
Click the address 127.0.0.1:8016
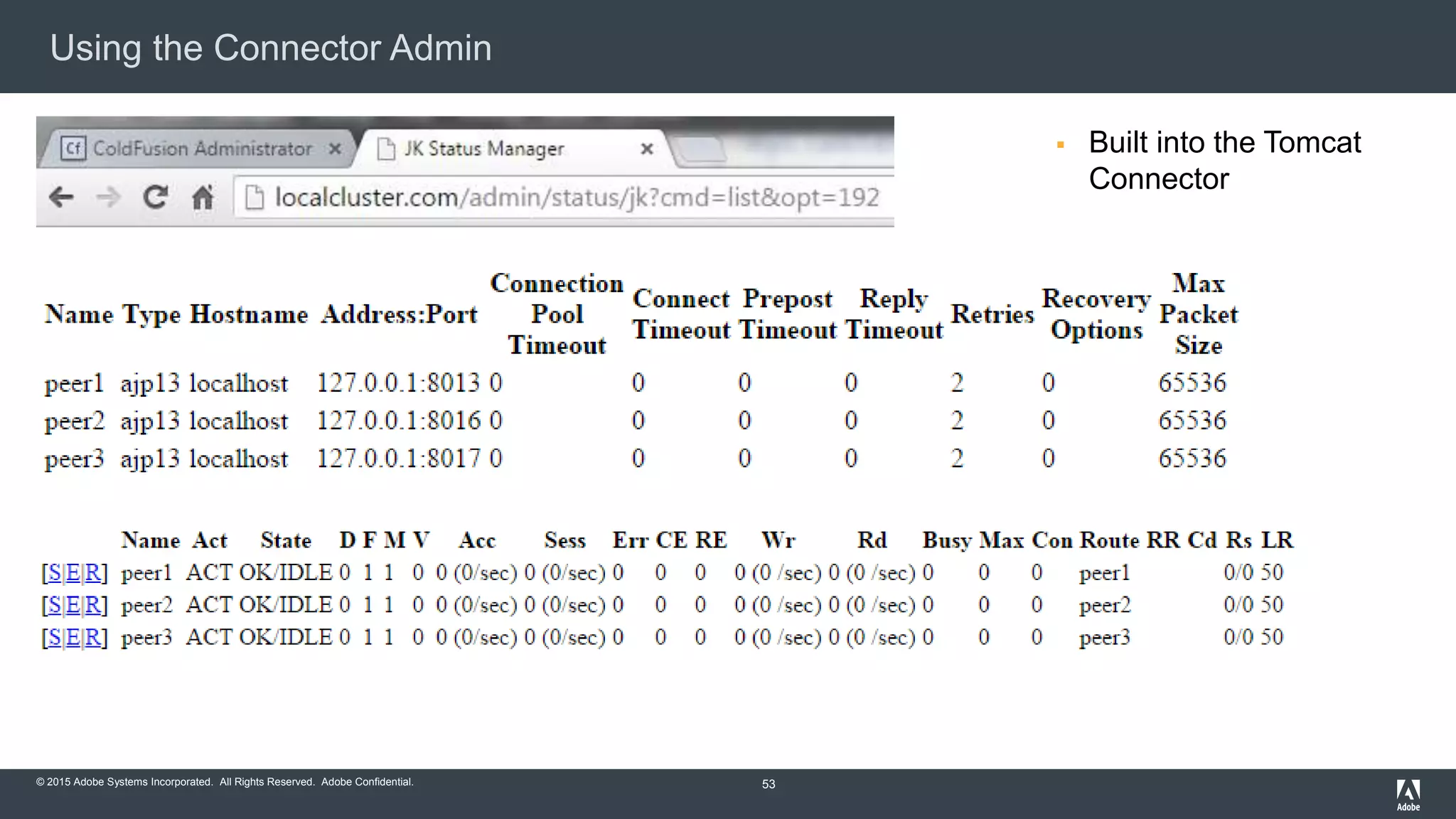(x=398, y=420)
